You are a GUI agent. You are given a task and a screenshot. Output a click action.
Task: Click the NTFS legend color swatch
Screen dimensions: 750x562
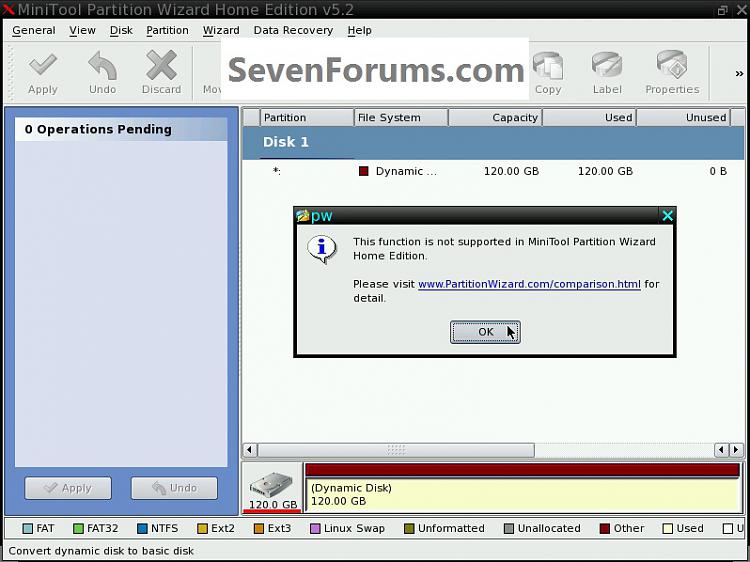click(142, 529)
